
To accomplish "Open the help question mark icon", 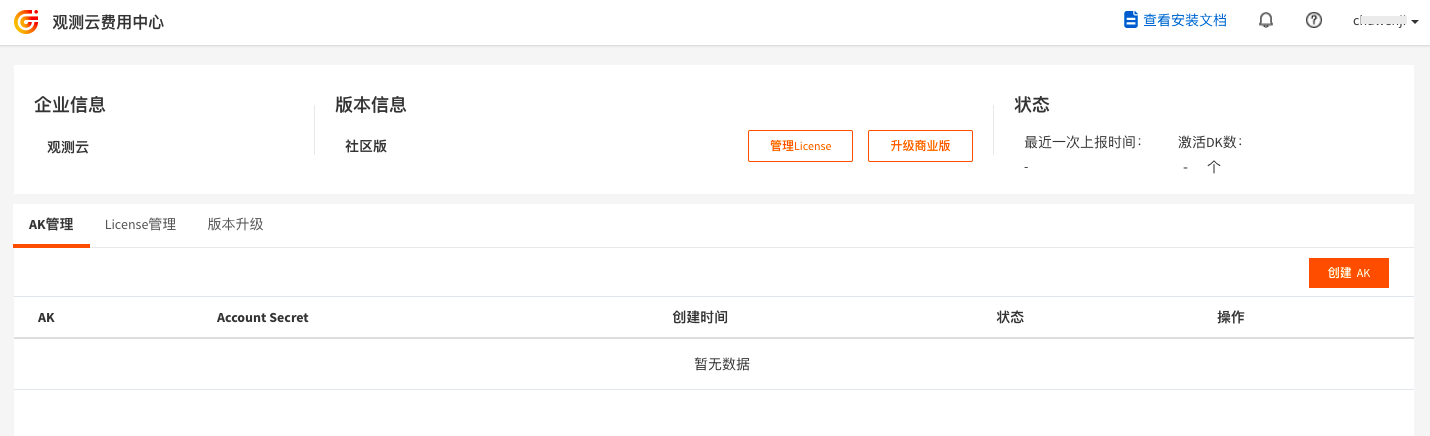I will tap(1314, 20).
